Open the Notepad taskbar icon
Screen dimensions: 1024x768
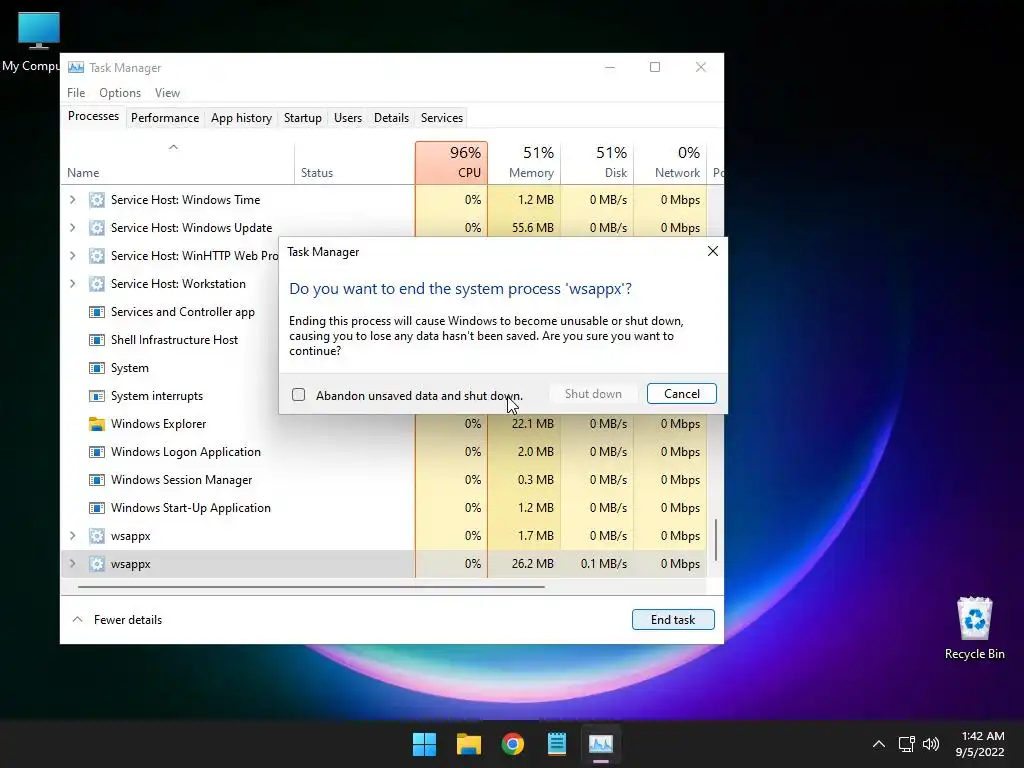click(556, 744)
